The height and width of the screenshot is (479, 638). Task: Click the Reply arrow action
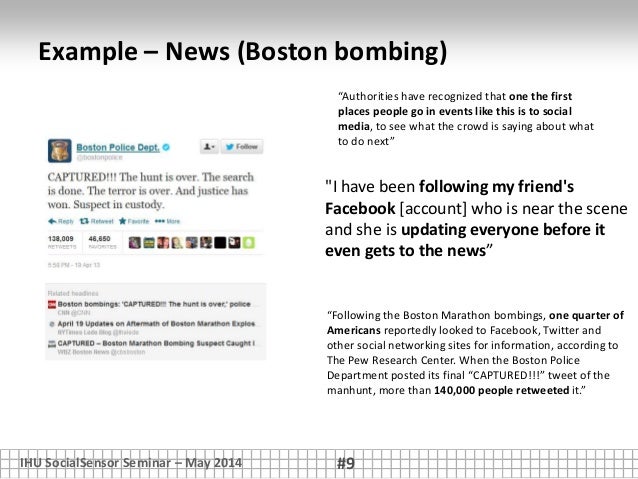(61, 221)
